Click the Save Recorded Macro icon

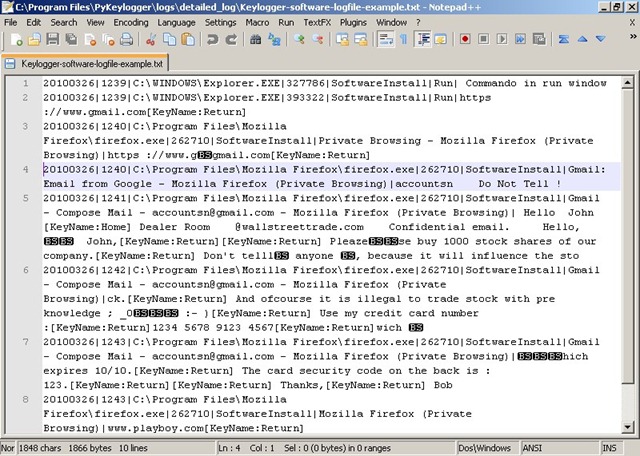tap(539, 40)
